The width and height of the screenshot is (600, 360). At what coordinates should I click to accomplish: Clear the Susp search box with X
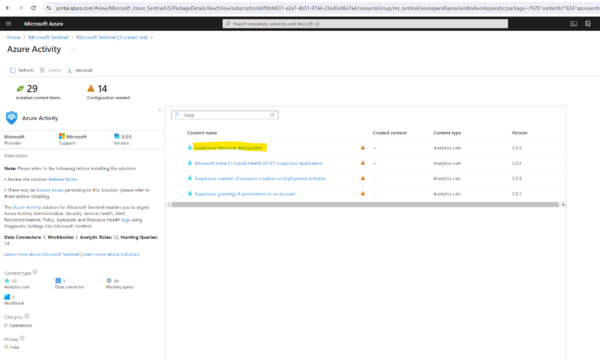(272, 115)
